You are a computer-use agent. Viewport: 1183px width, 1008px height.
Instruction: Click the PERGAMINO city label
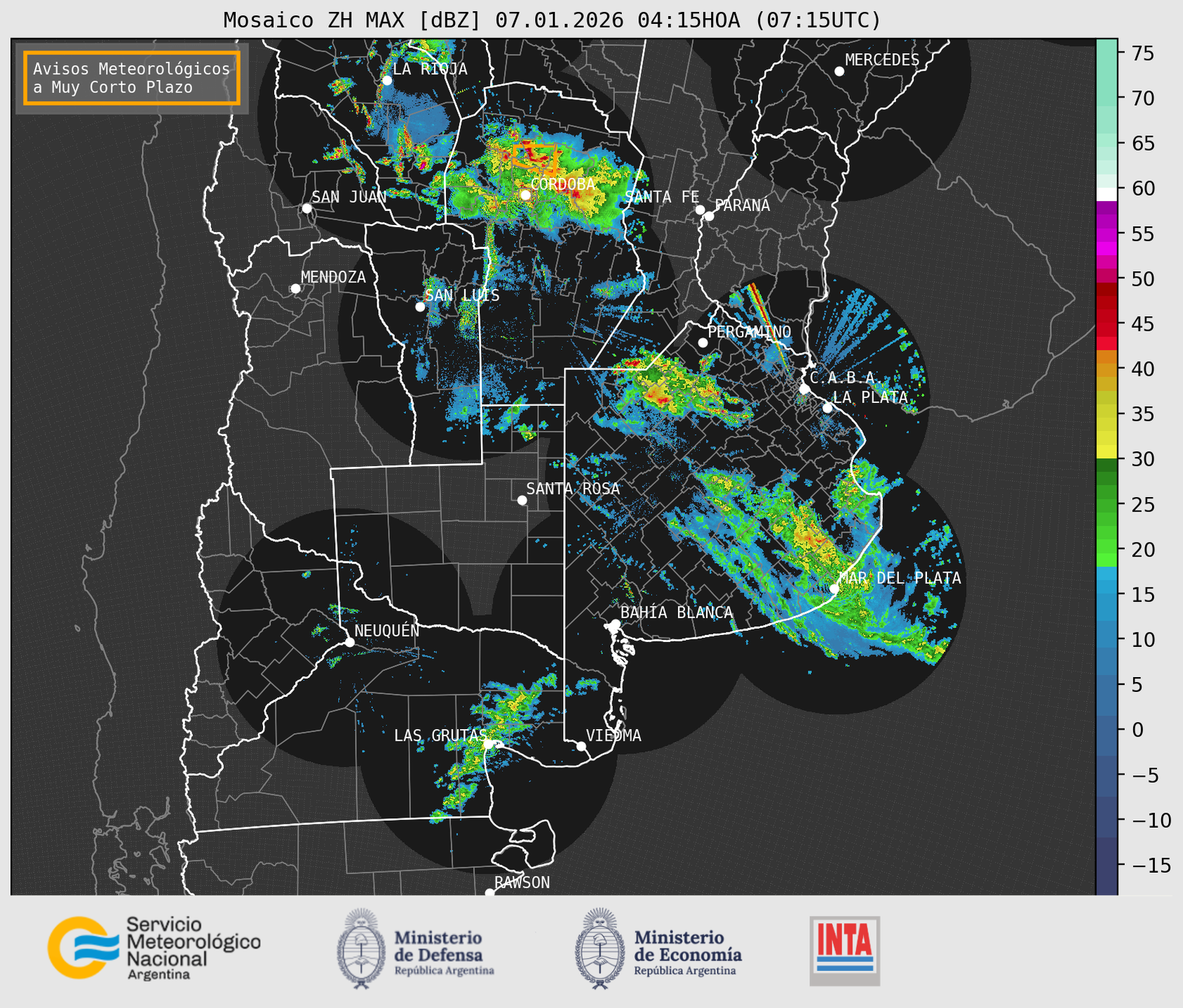click(x=749, y=332)
